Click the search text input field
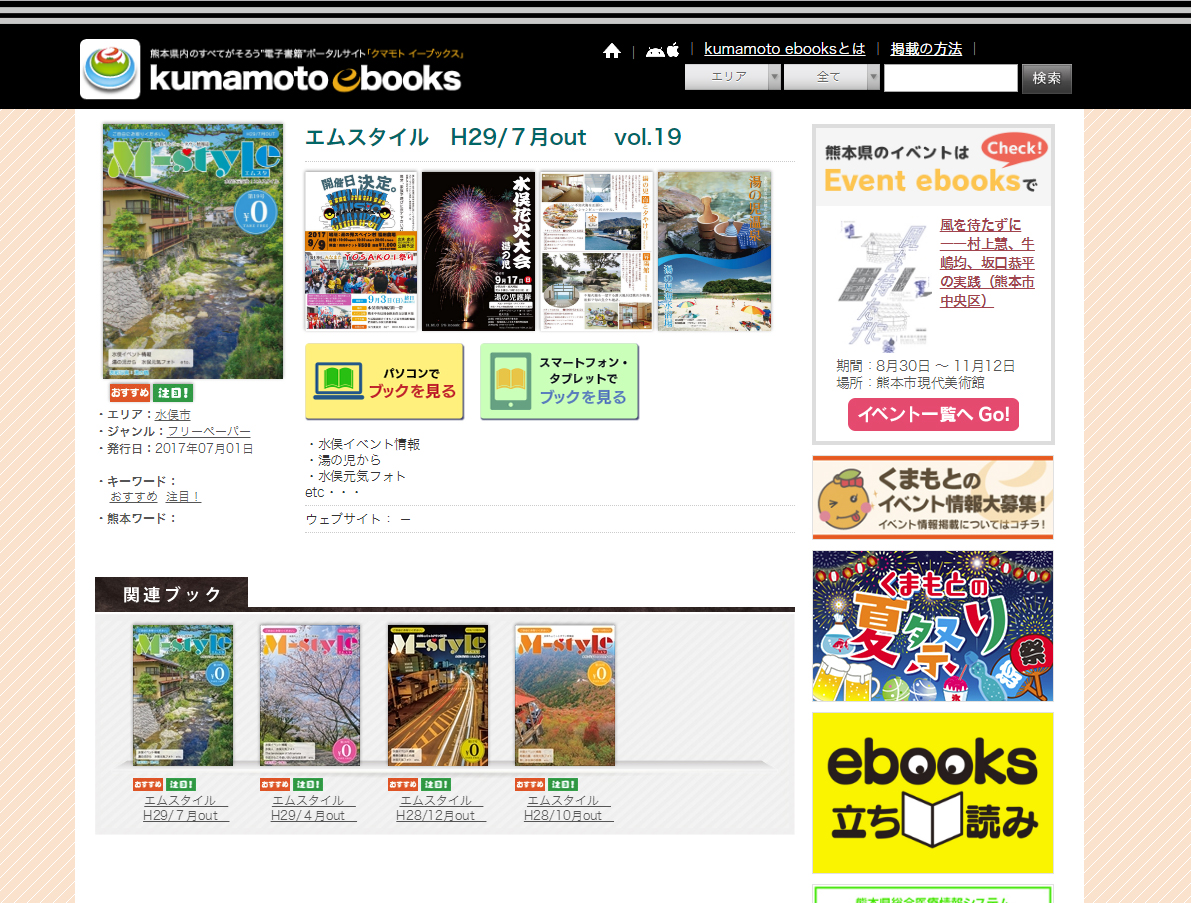The height and width of the screenshot is (903, 1191). point(950,78)
